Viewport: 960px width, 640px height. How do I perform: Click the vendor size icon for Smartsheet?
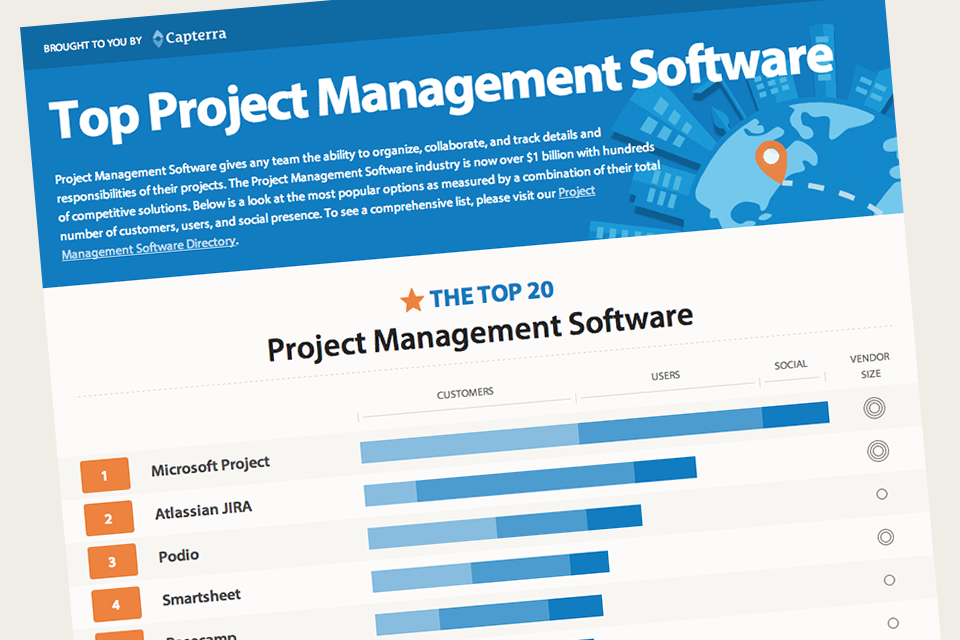(885, 537)
